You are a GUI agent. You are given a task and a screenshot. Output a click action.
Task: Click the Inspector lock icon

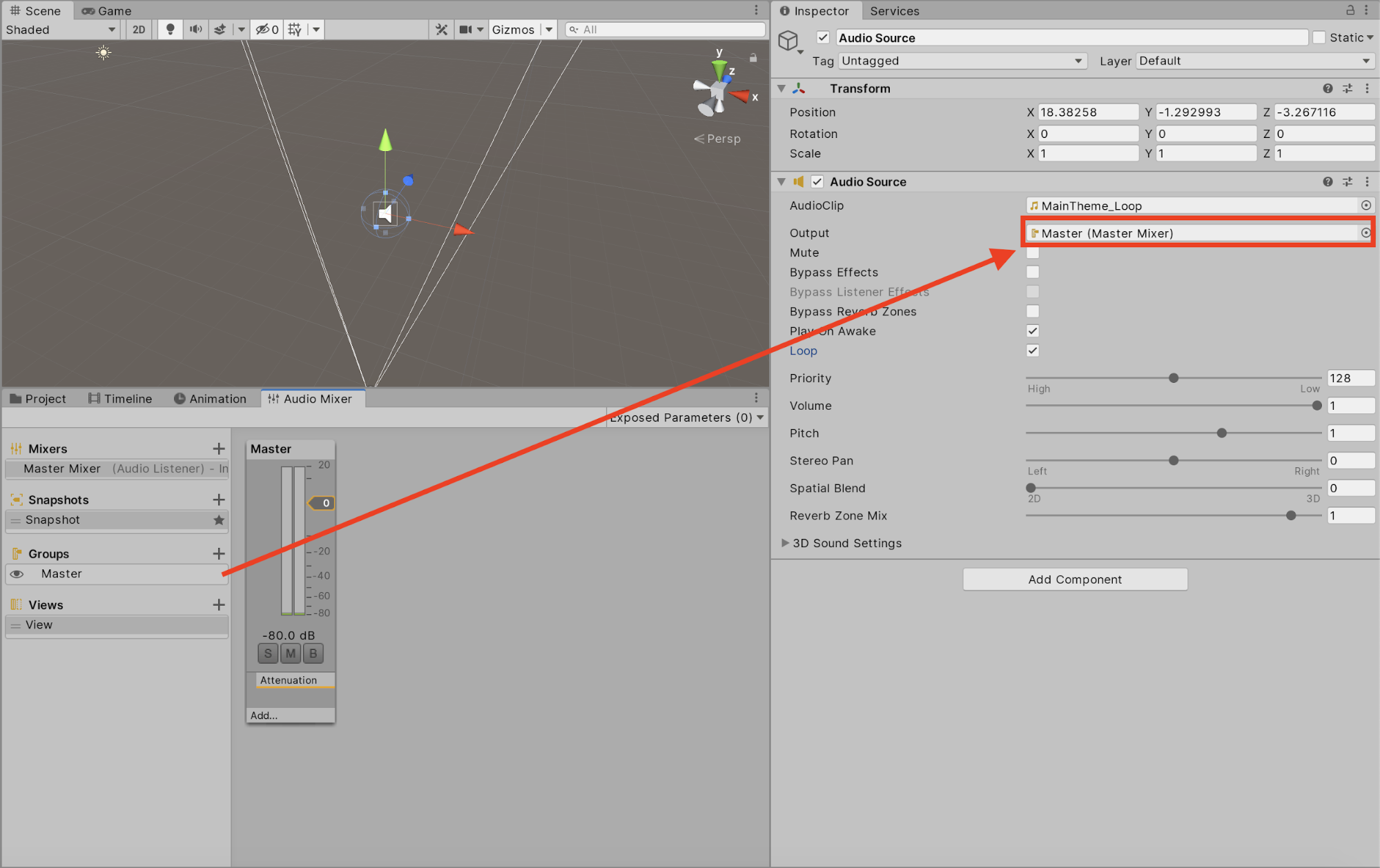tap(1350, 10)
